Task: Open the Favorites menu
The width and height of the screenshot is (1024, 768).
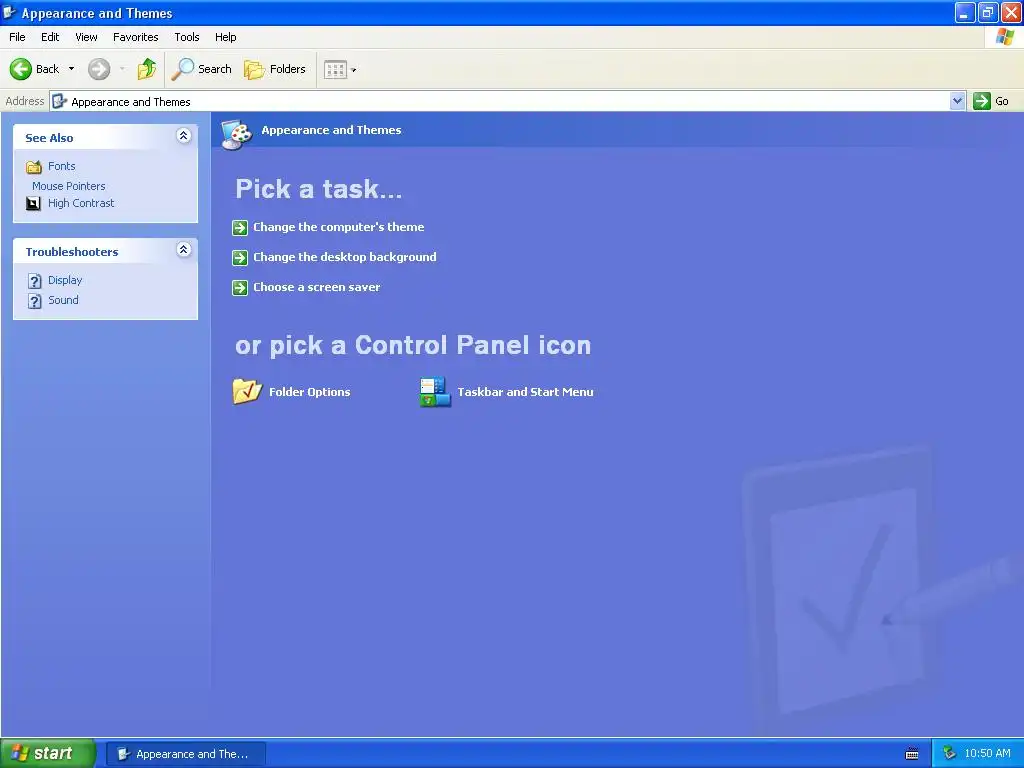Action: (135, 37)
